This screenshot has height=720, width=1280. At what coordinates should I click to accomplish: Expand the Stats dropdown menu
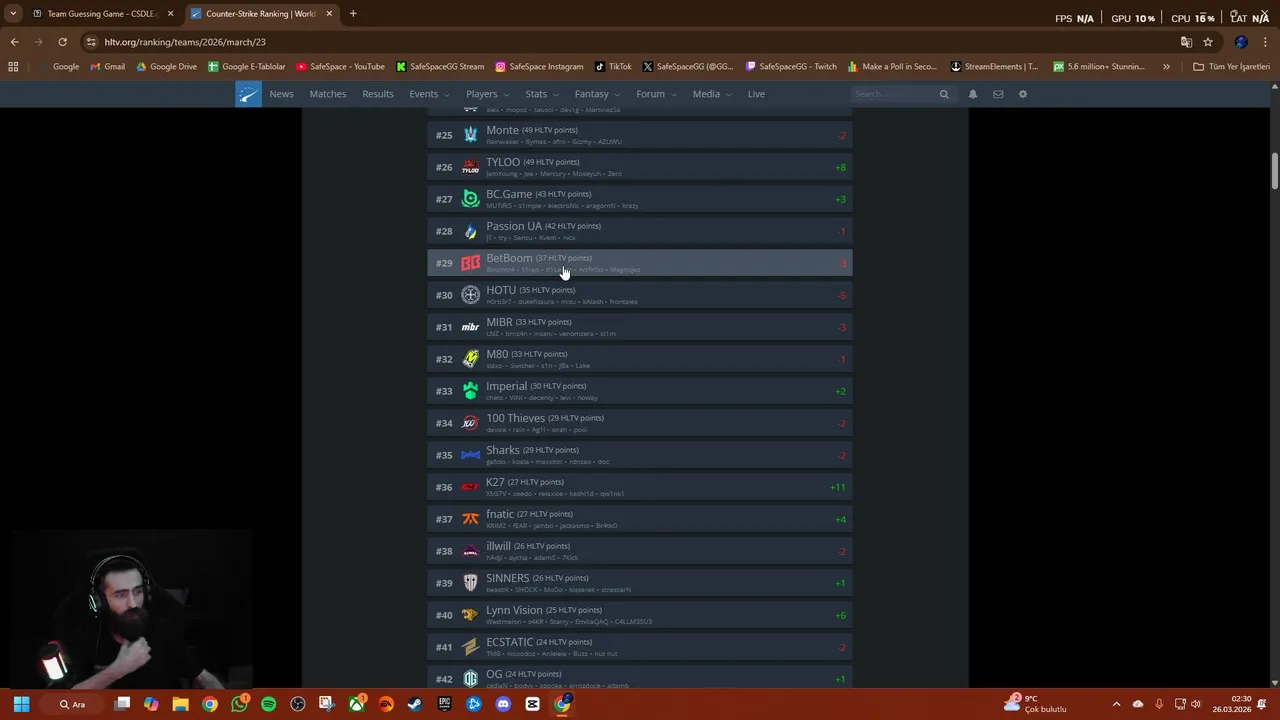[541, 94]
